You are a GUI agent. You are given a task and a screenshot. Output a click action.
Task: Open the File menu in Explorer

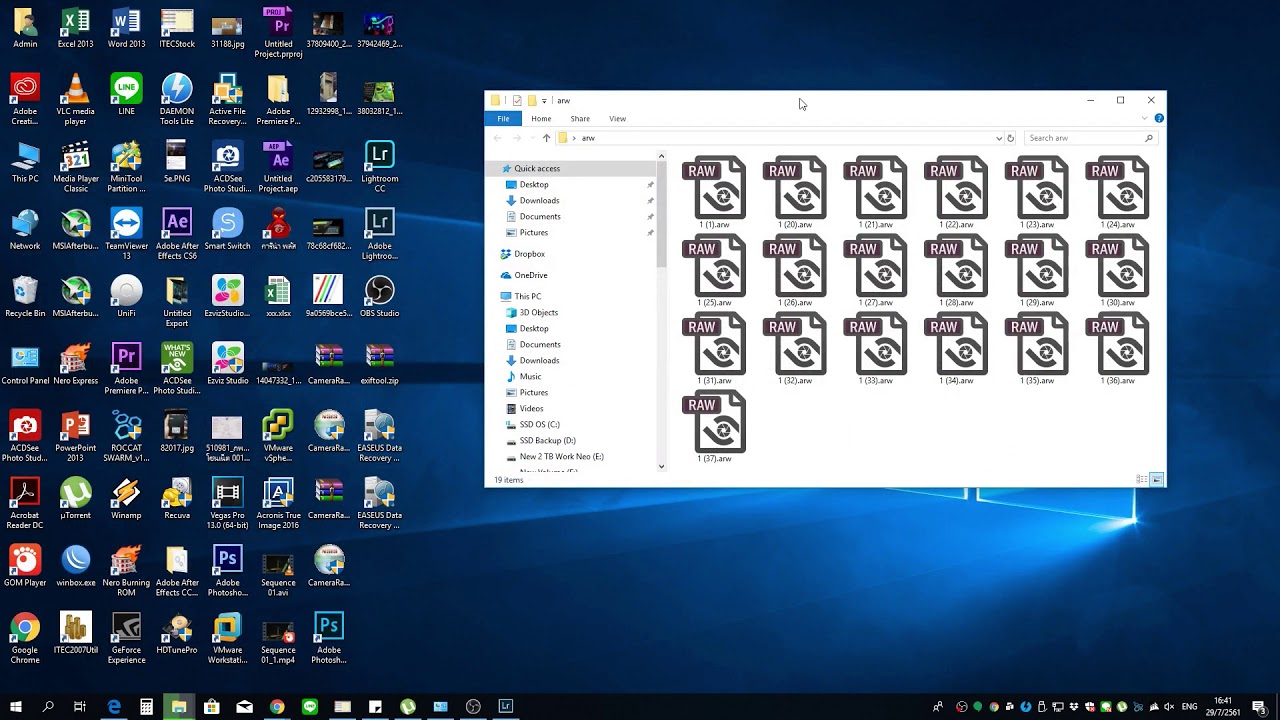[503, 119]
